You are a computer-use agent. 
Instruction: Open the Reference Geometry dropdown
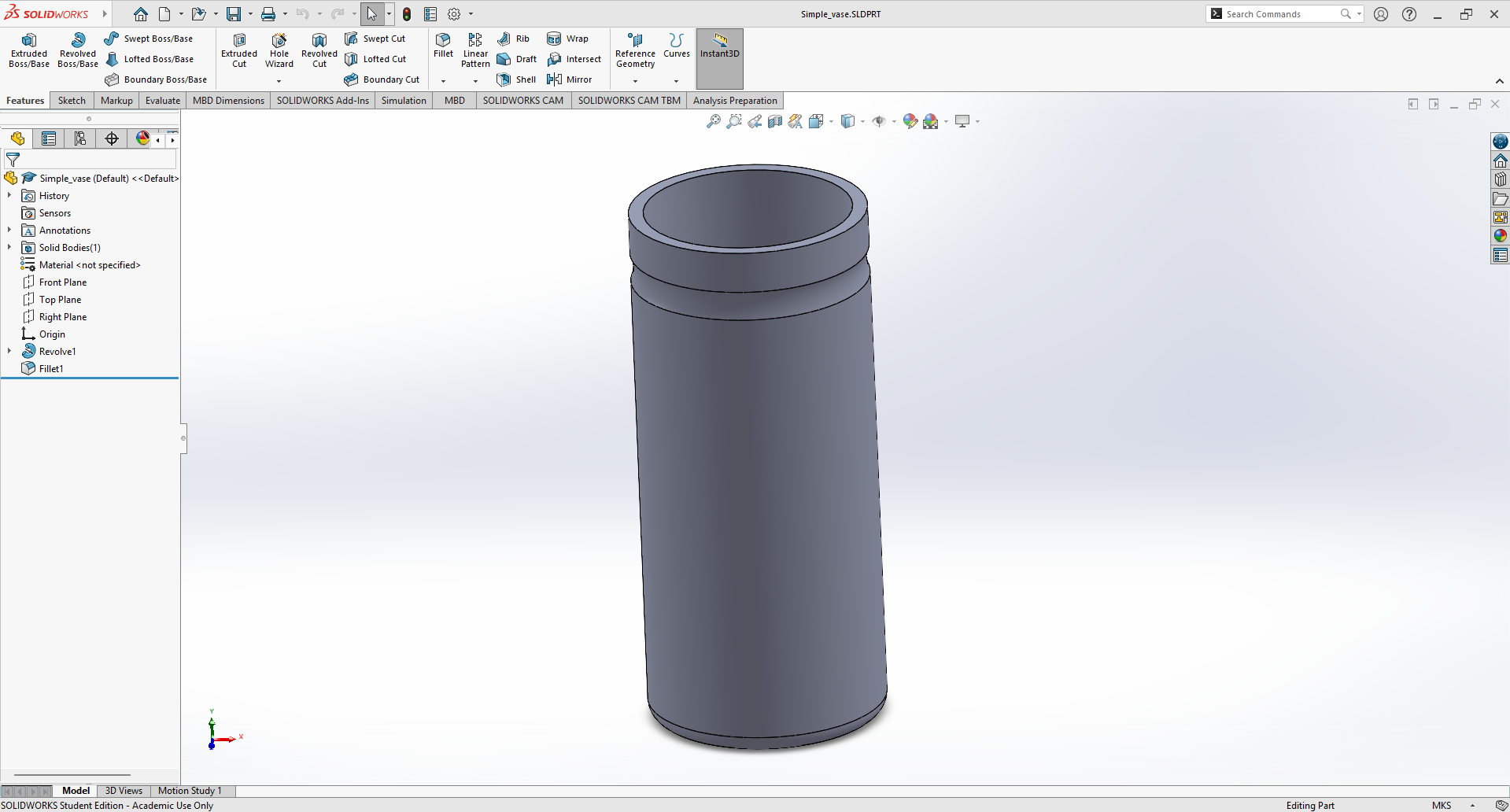coord(635,80)
